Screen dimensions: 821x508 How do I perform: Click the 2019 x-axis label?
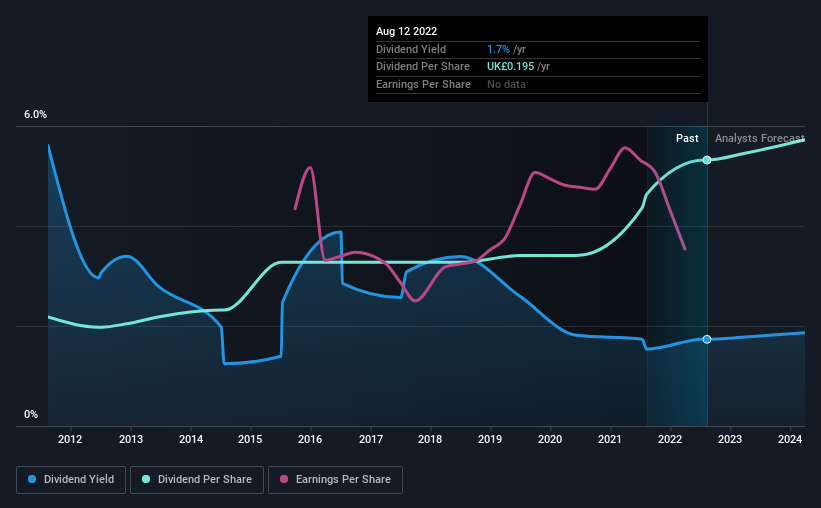pyautogui.click(x=490, y=439)
